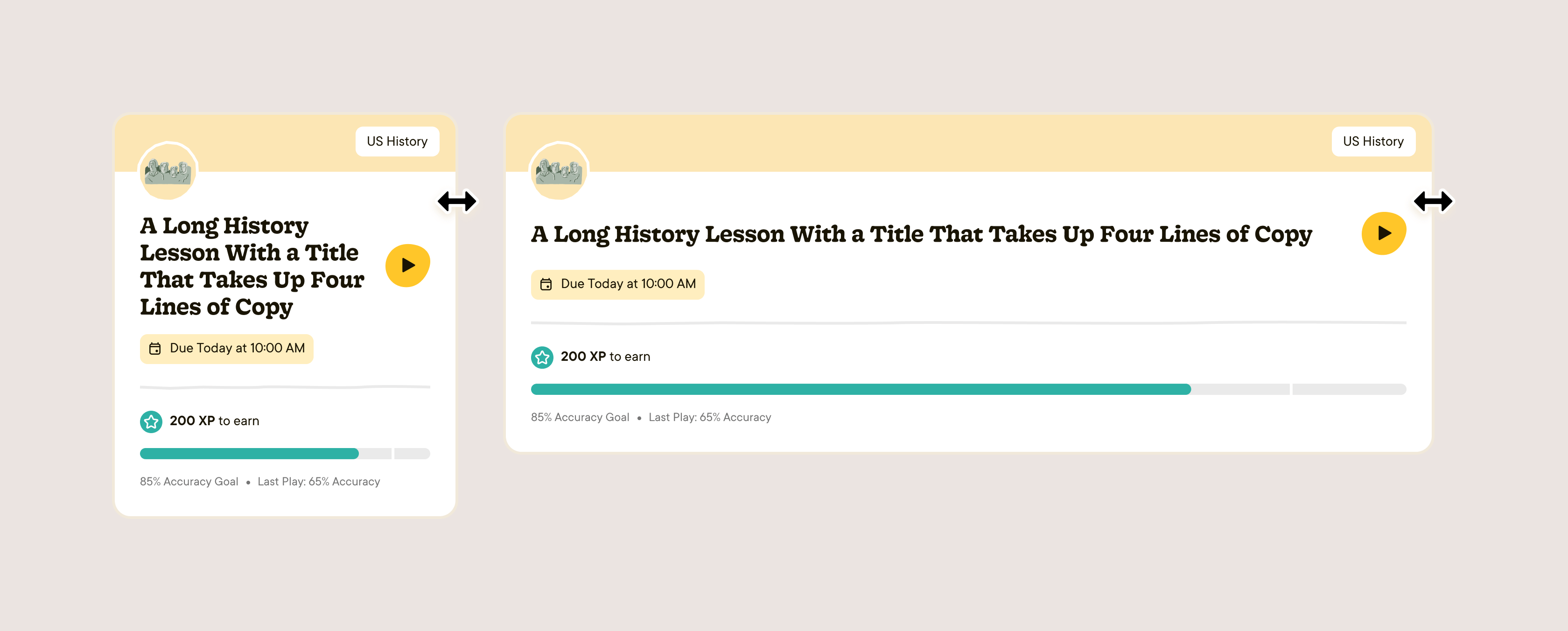1568x631 pixels.
Task: Click progress bar on wide card
Action: click(x=968, y=389)
